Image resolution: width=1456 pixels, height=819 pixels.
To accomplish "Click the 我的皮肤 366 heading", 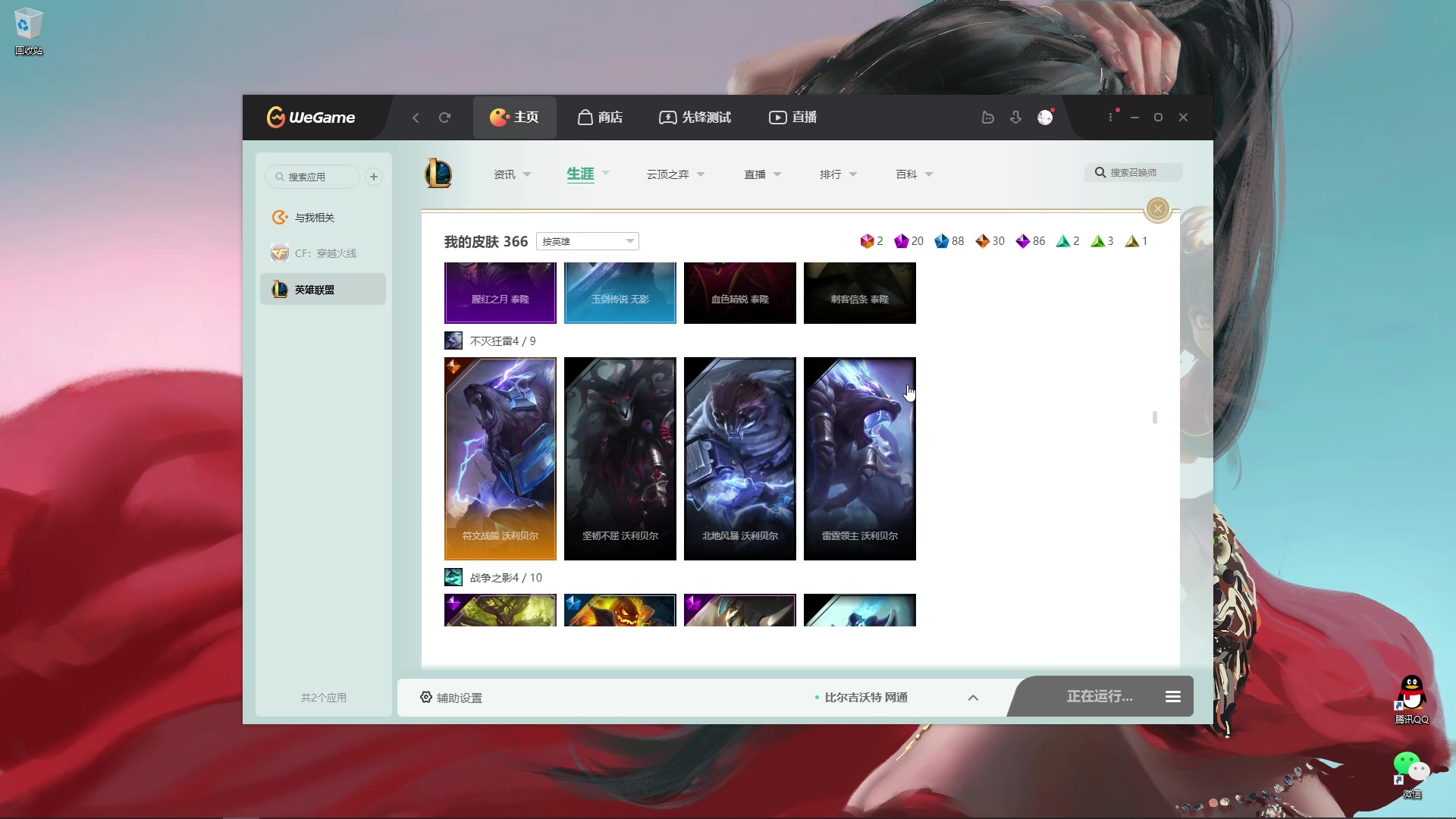I will click(x=486, y=241).
